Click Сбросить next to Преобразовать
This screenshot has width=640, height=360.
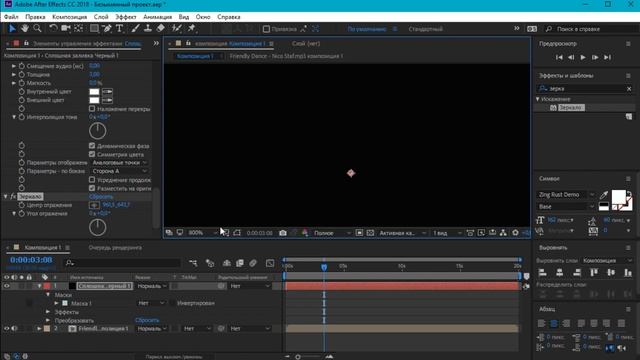(x=147, y=320)
